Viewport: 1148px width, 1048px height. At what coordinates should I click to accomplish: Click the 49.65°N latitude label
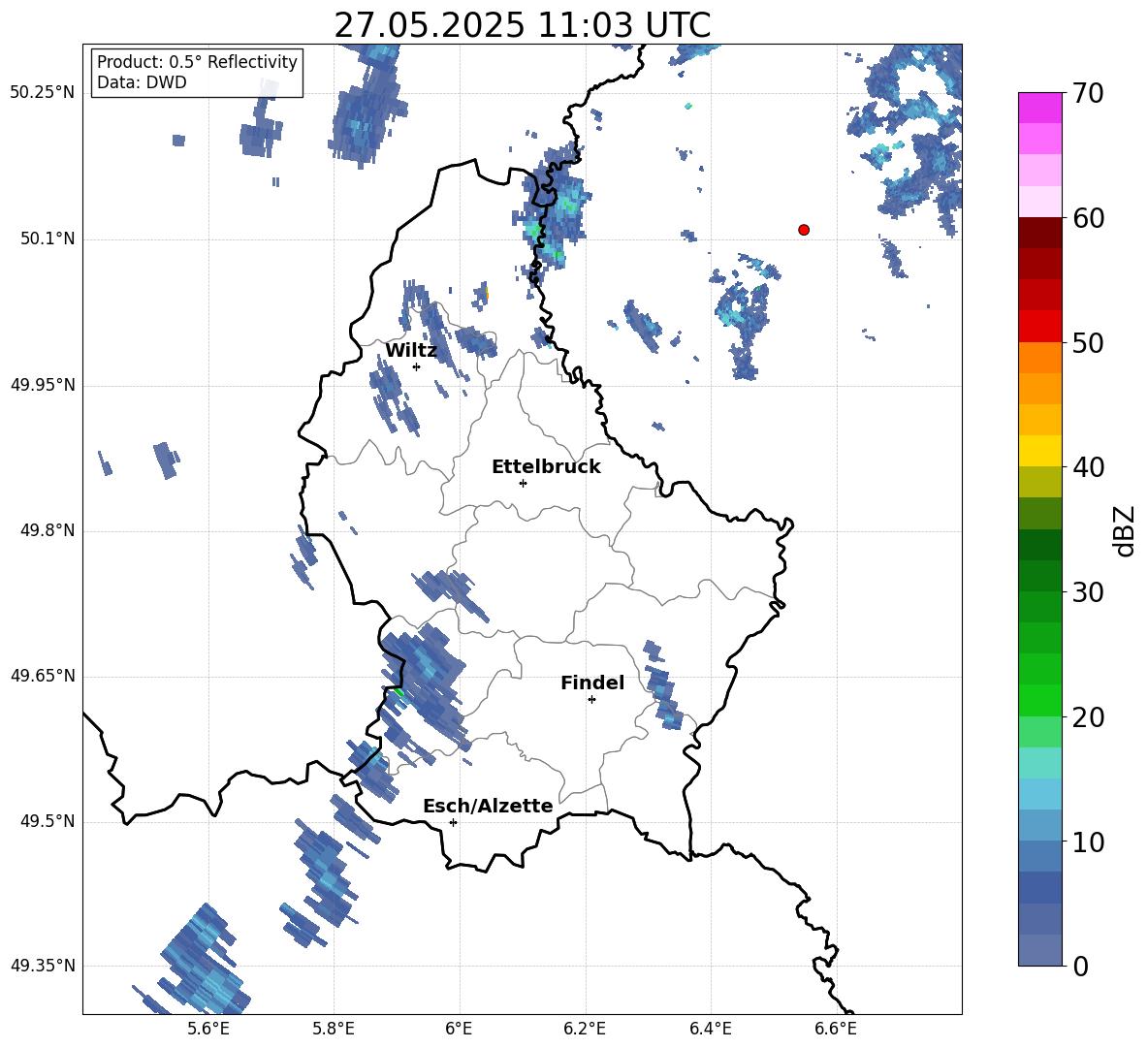click(43, 676)
